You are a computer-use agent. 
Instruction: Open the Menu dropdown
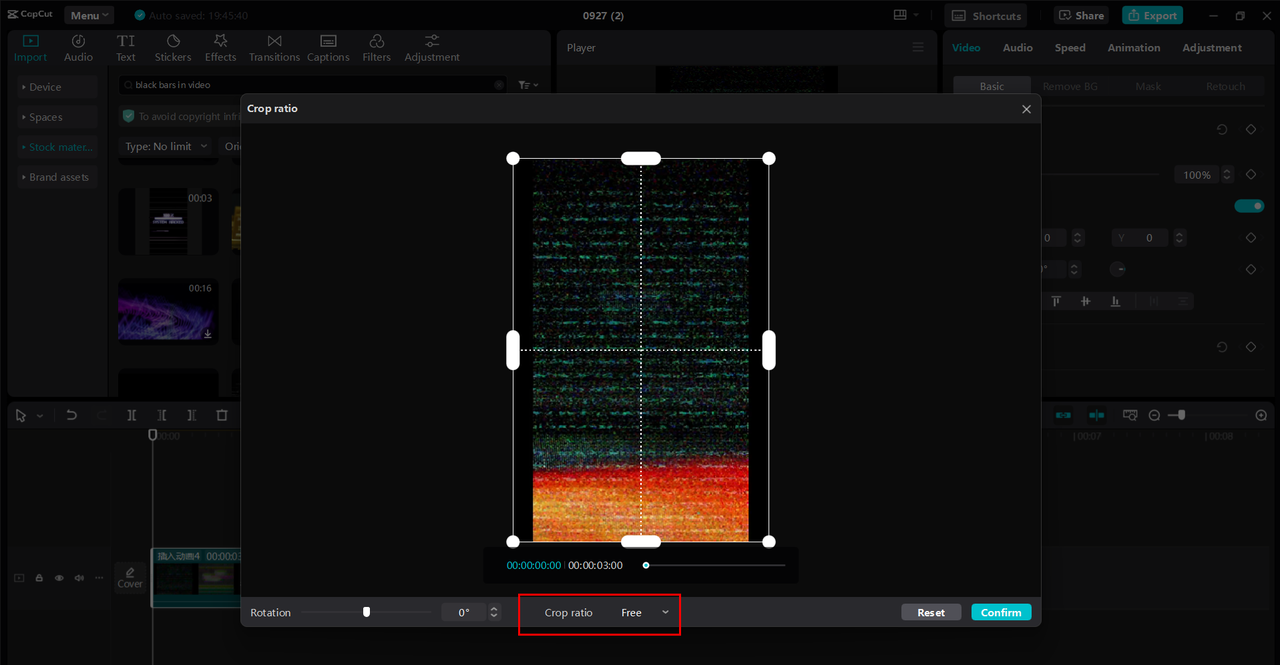pos(89,15)
